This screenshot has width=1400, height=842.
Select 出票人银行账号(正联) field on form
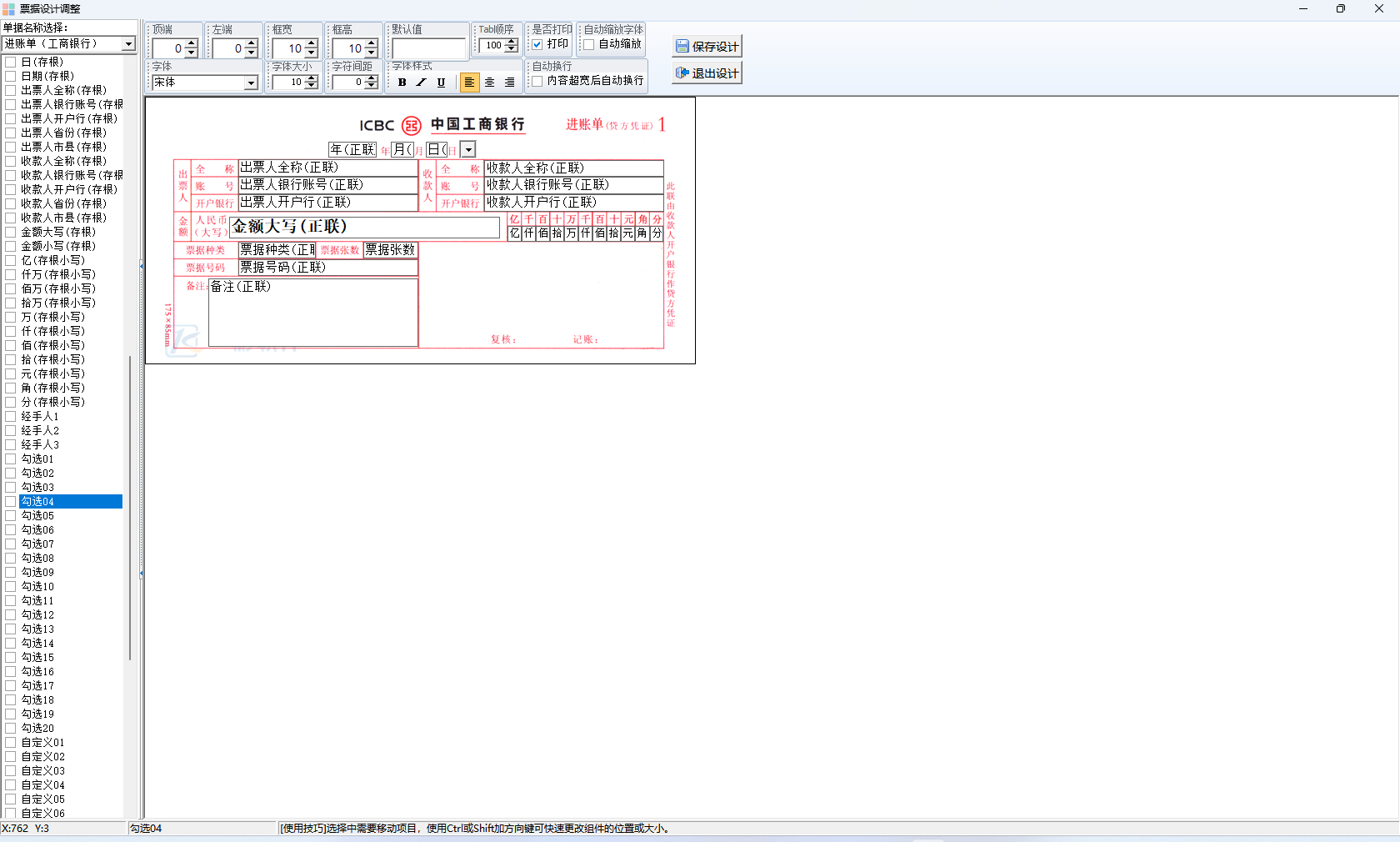point(328,185)
